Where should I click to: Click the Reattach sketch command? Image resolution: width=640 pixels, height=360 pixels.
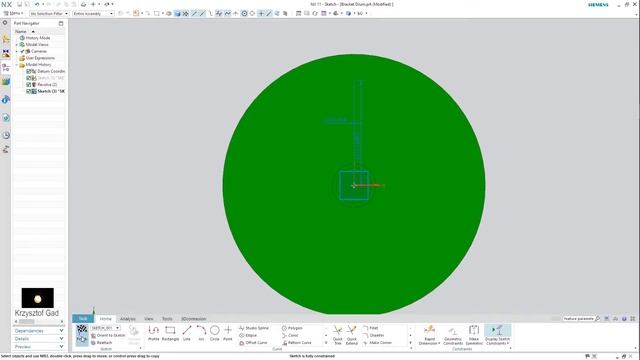[x=101, y=342]
